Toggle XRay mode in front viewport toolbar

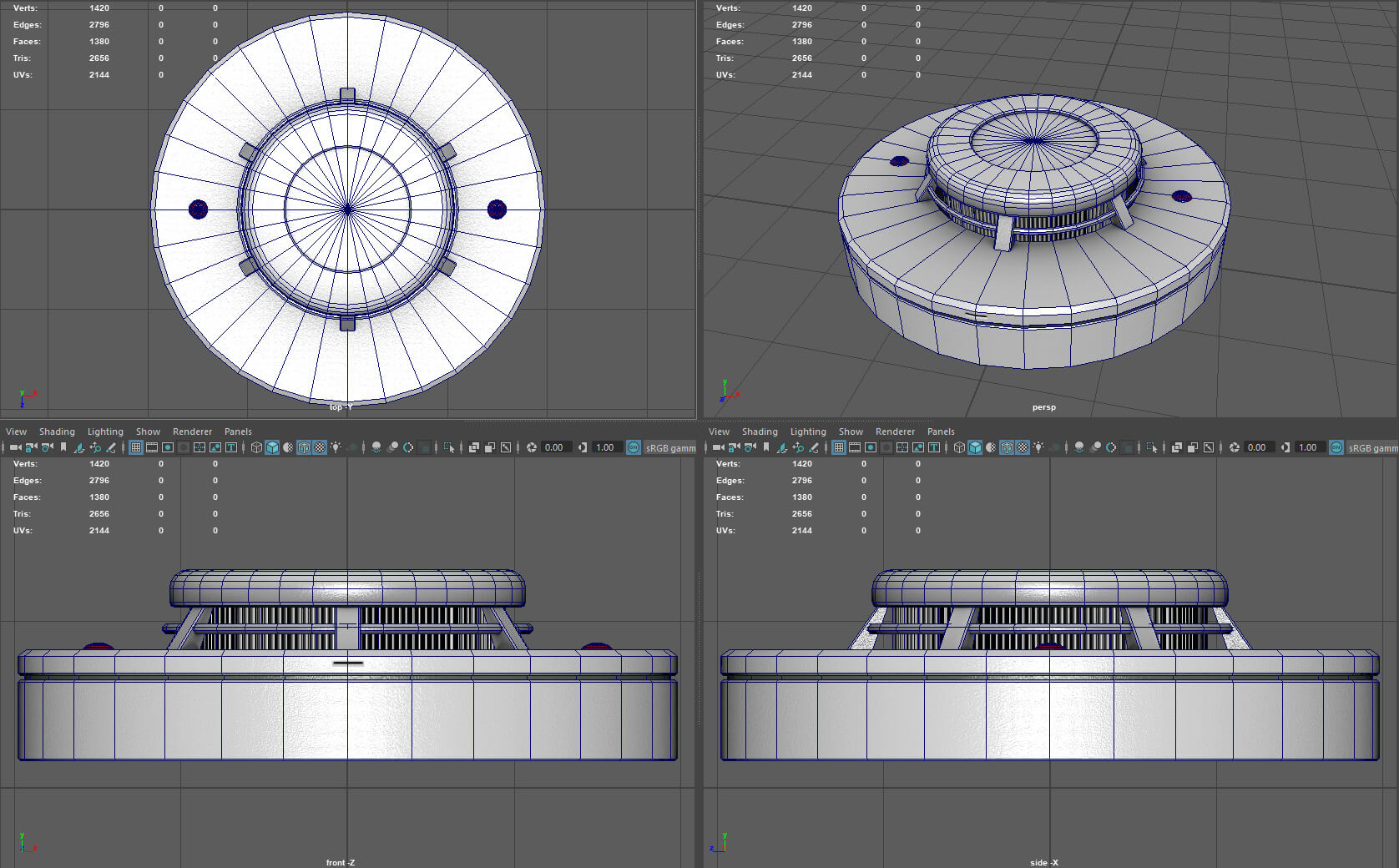click(473, 447)
